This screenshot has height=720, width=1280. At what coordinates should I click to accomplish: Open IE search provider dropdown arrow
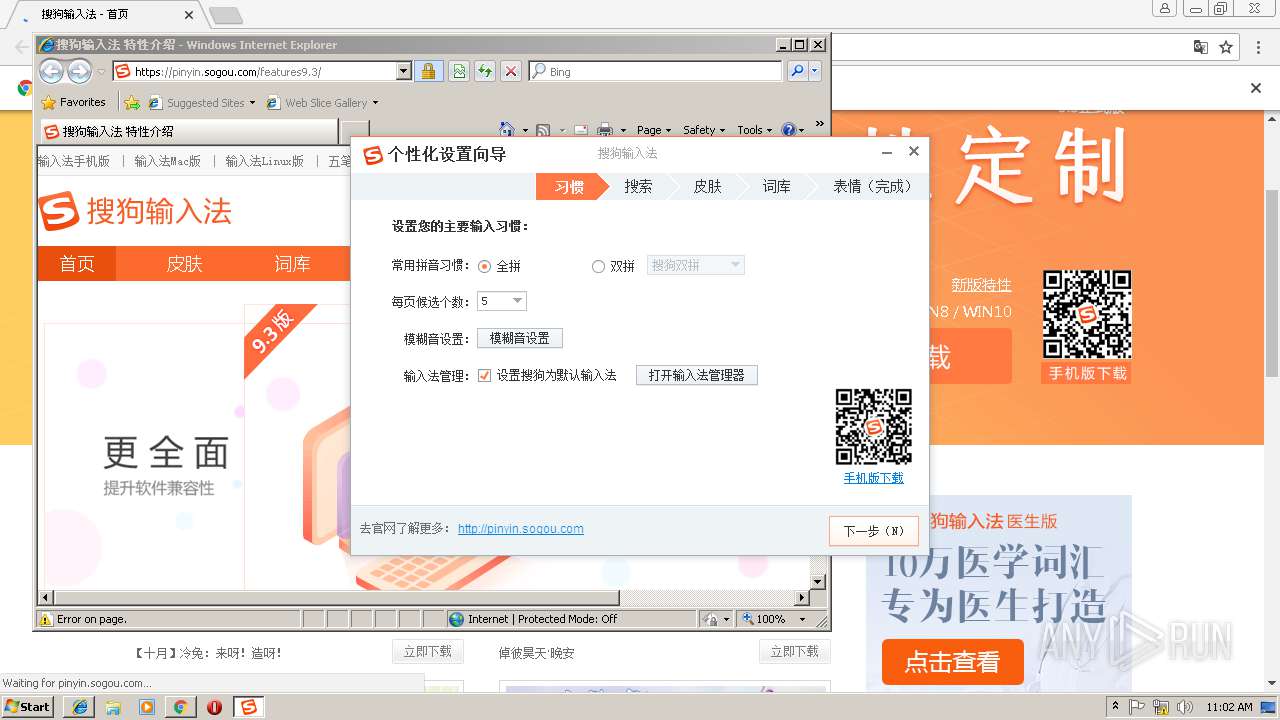point(815,71)
